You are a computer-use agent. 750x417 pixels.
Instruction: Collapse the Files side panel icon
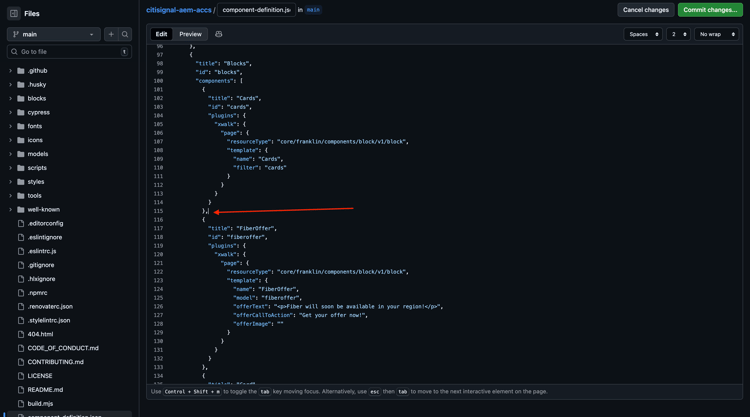14,13
